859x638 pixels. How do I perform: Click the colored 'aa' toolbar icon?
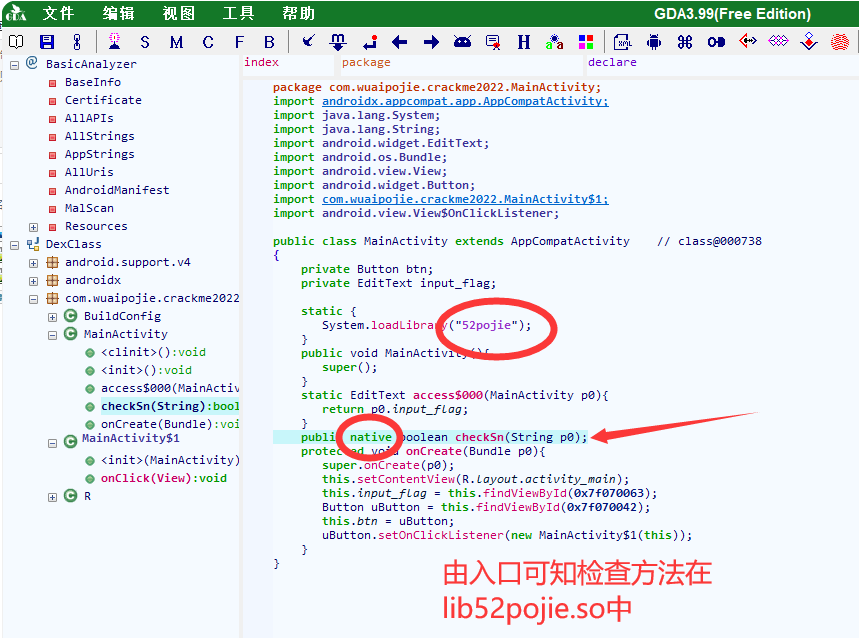tap(554, 42)
